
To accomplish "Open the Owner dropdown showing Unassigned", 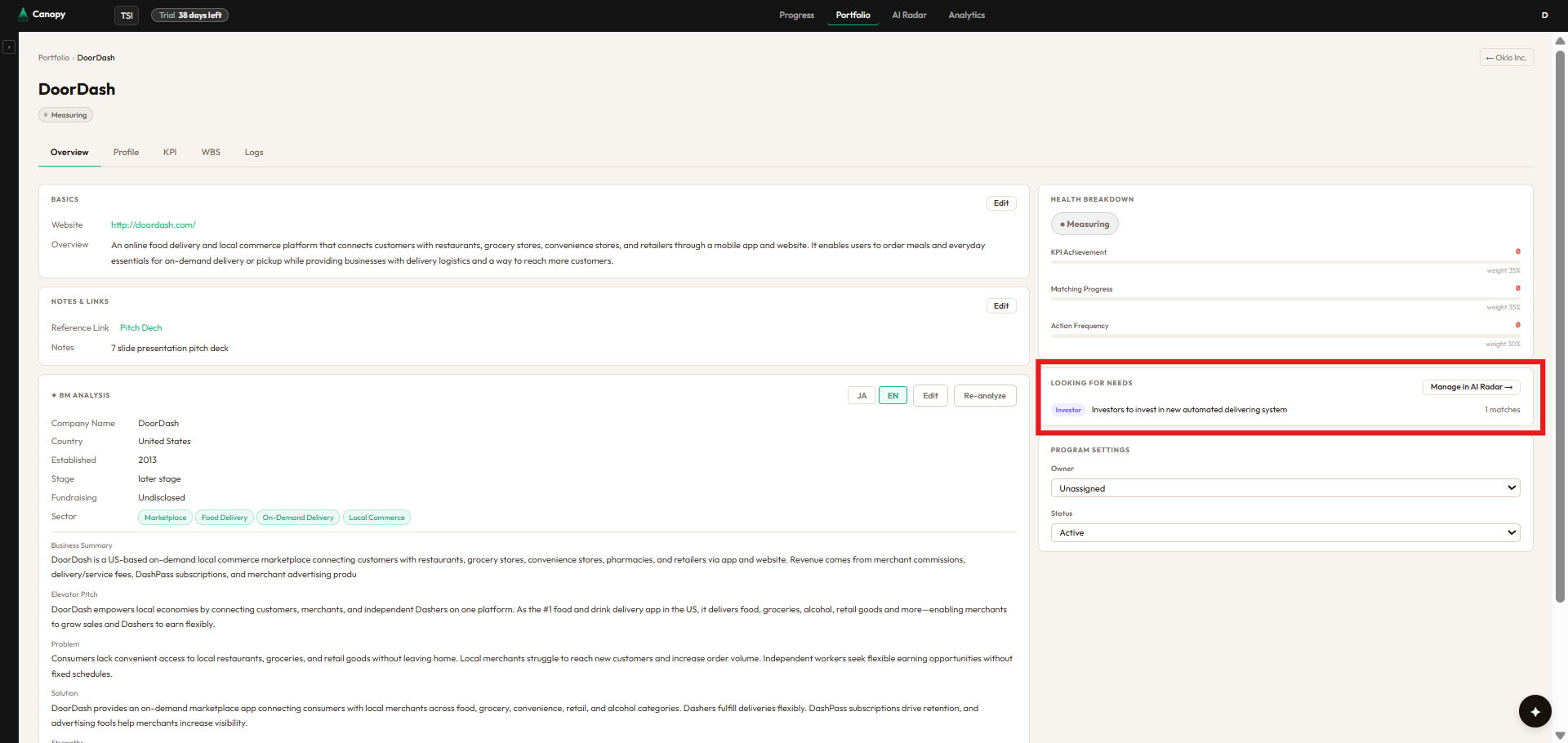I will [x=1285, y=488].
